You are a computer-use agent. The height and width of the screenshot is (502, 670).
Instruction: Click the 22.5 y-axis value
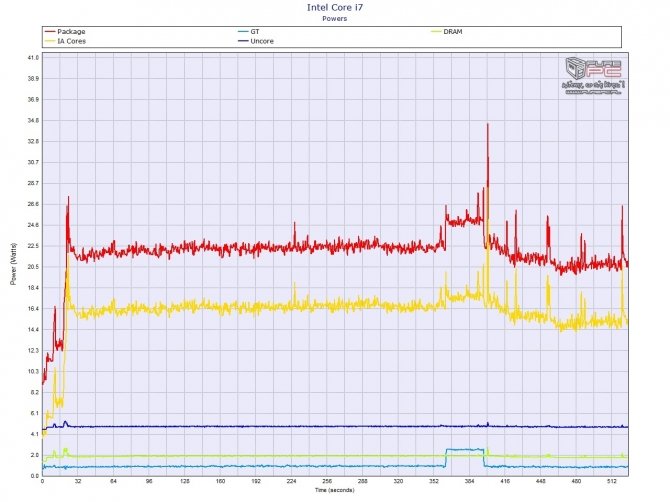[x=34, y=246]
